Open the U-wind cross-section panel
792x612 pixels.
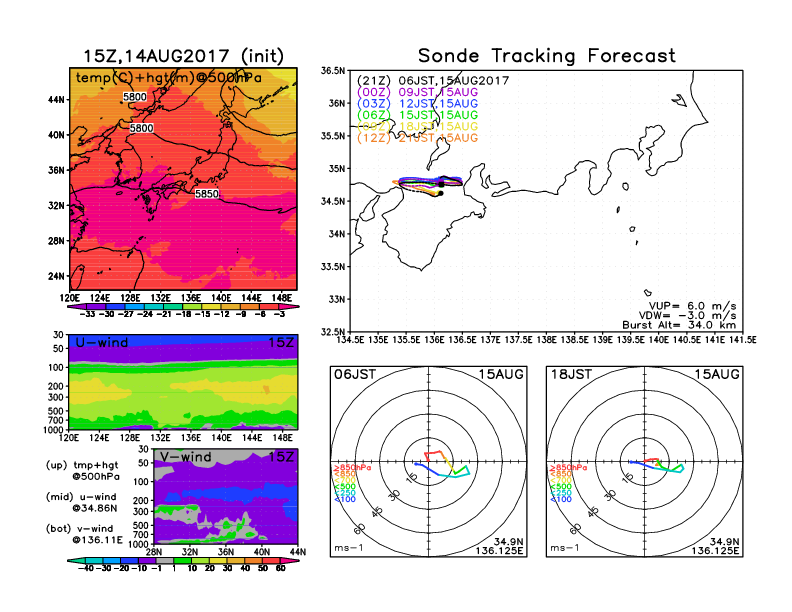[181, 381]
